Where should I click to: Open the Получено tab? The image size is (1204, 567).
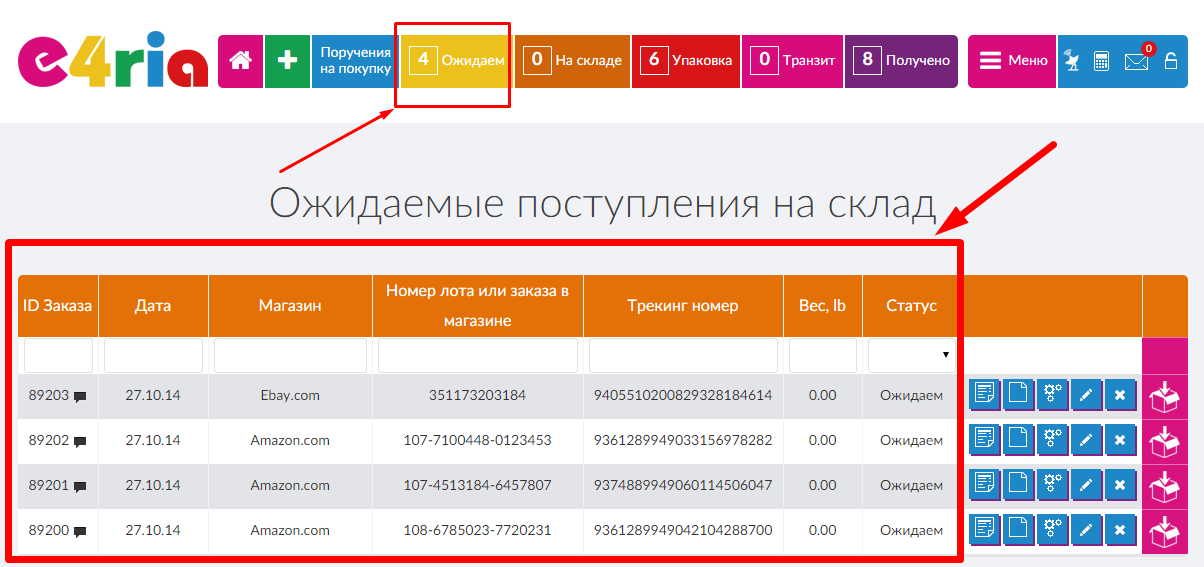(x=901, y=61)
